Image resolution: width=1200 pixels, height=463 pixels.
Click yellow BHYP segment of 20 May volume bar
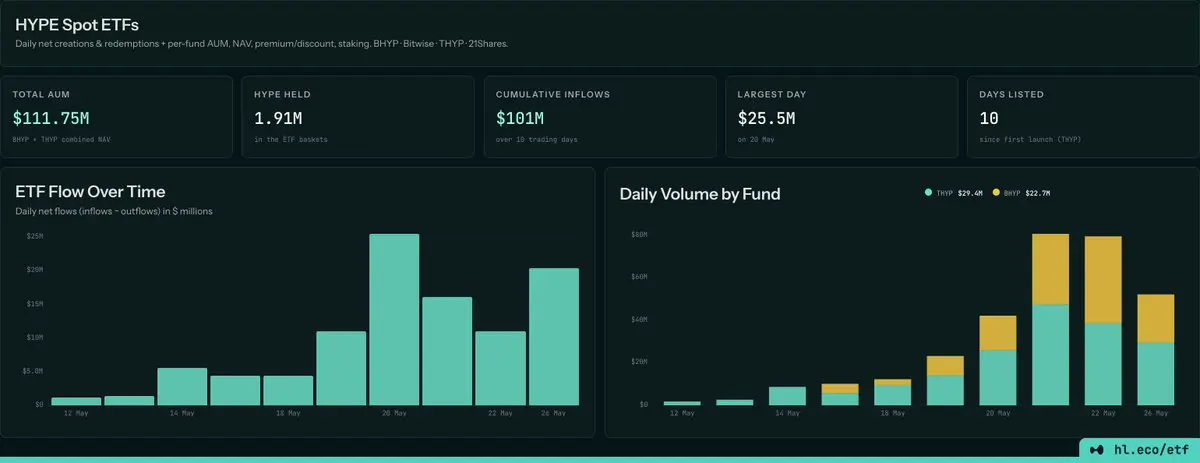[997, 333]
